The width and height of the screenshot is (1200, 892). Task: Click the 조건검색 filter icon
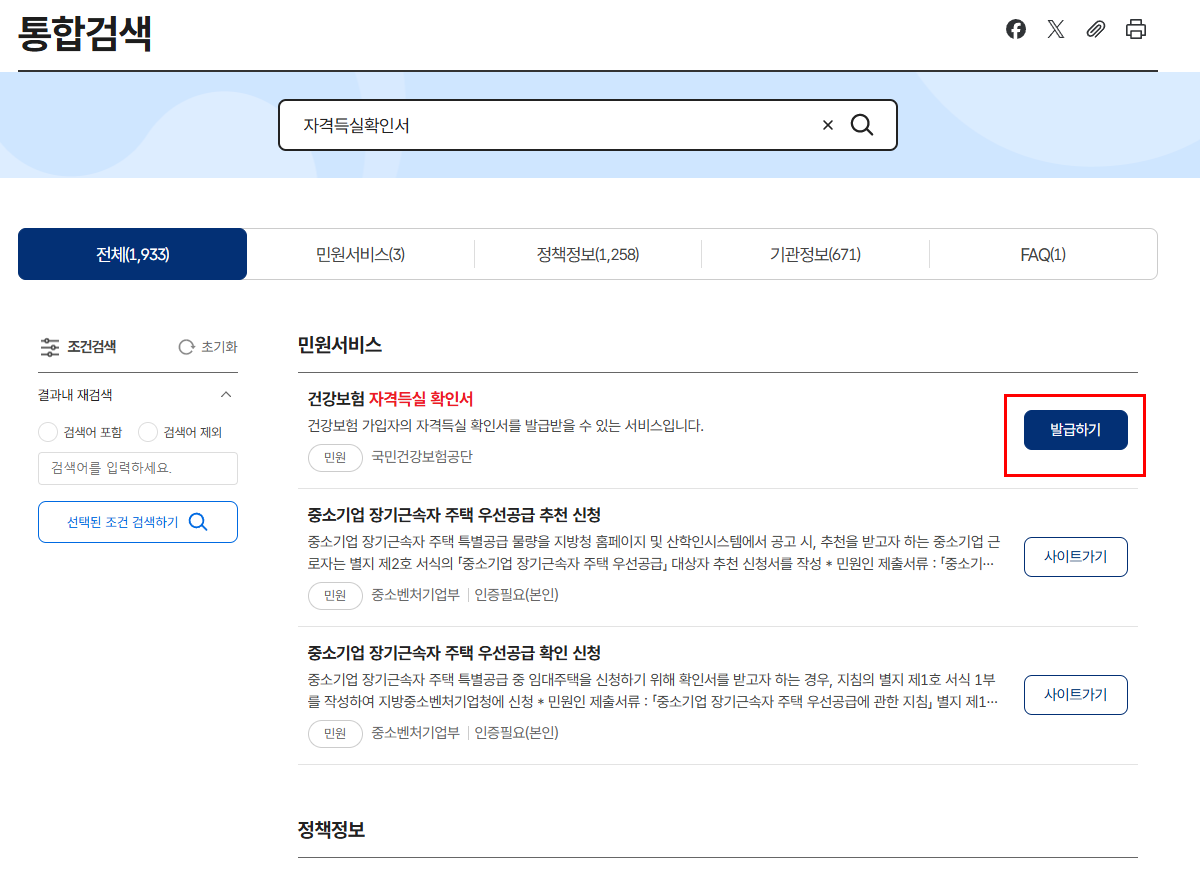tap(50, 347)
